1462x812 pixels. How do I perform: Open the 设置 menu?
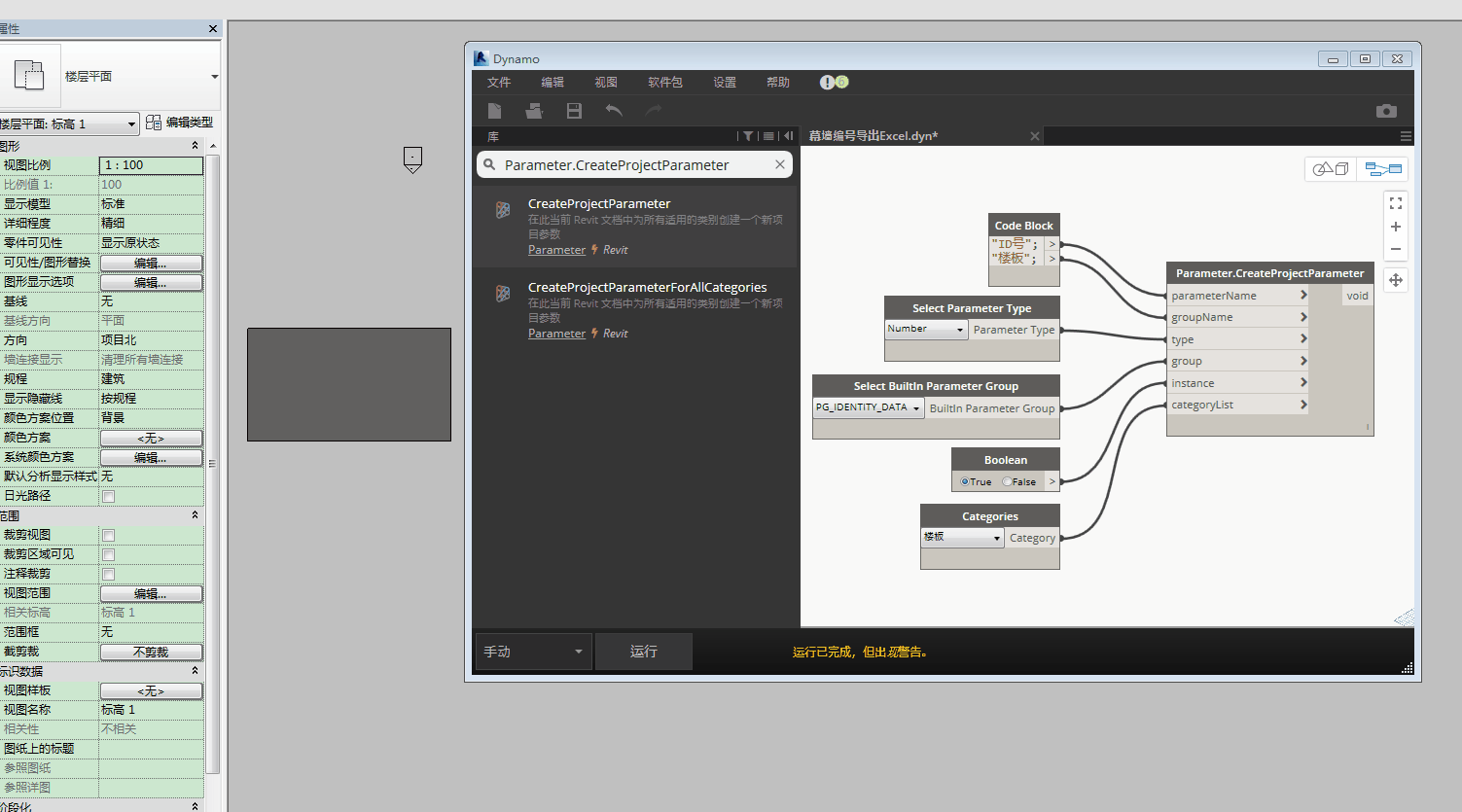pyautogui.click(x=725, y=83)
